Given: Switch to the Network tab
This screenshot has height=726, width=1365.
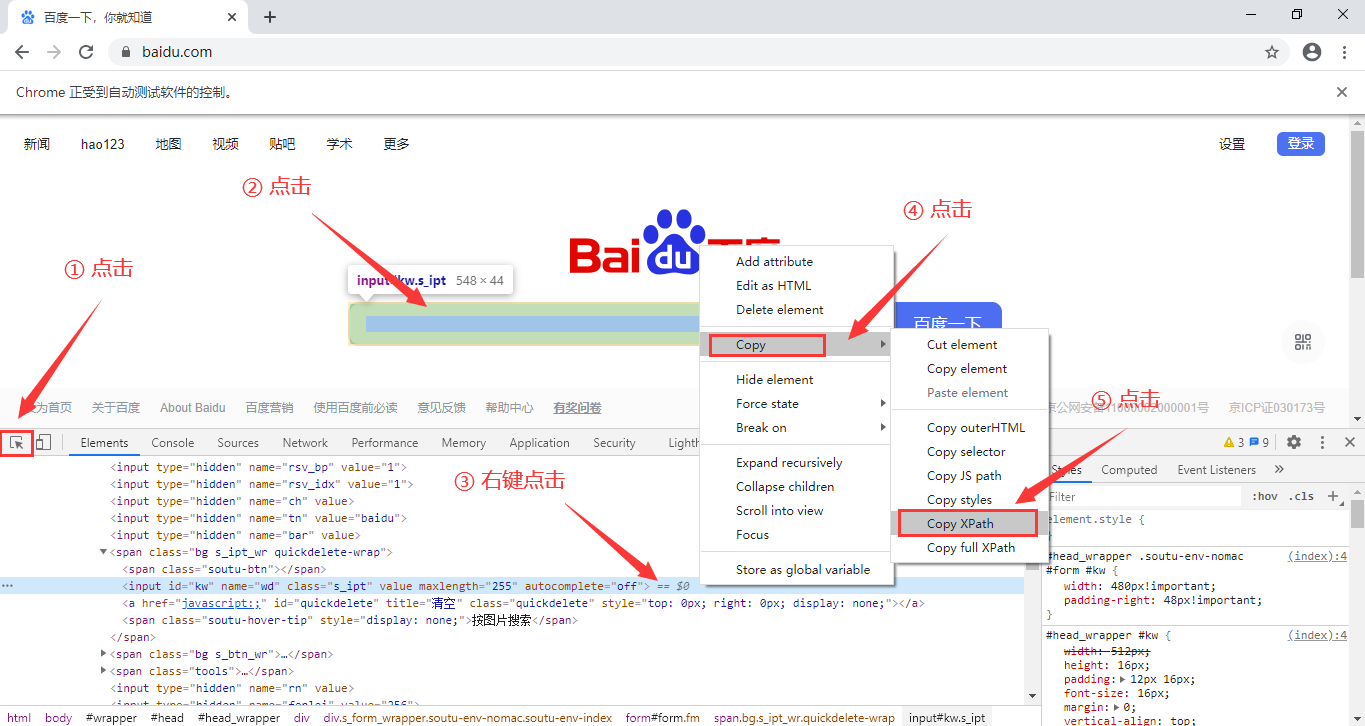Looking at the screenshot, I should (x=305, y=442).
